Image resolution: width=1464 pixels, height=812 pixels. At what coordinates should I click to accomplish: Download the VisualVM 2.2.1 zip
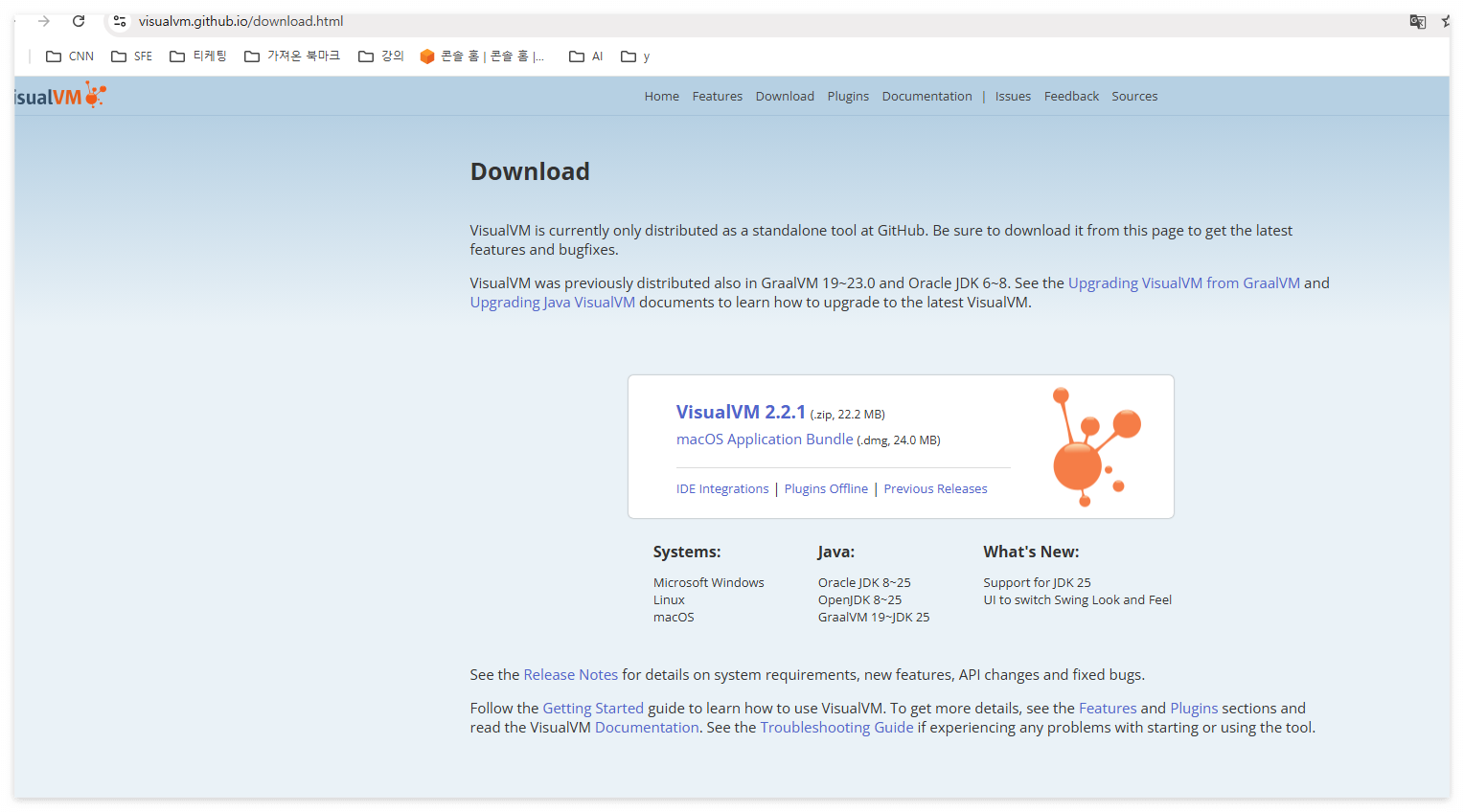click(741, 412)
